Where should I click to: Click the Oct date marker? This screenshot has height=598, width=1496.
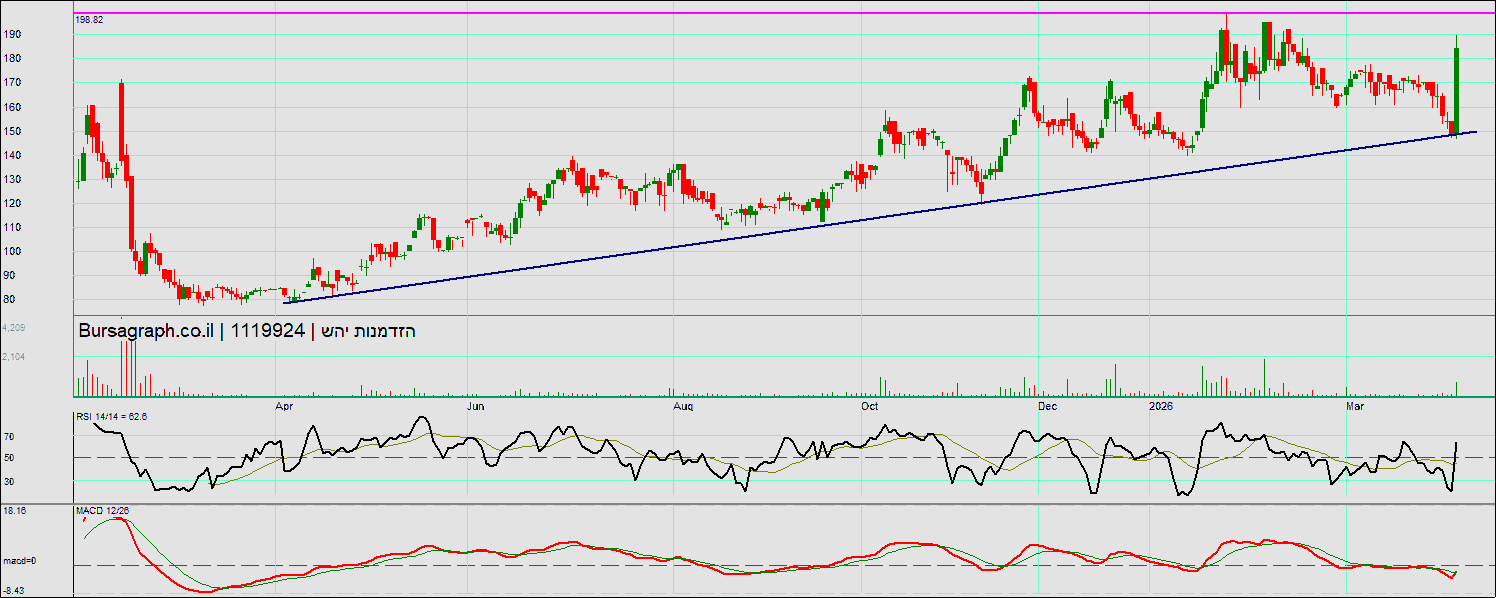(869, 407)
